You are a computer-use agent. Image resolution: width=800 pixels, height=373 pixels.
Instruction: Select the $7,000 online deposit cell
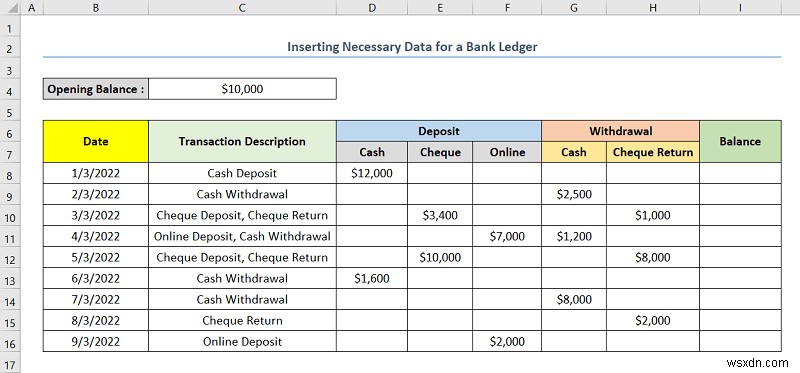[507, 236]
